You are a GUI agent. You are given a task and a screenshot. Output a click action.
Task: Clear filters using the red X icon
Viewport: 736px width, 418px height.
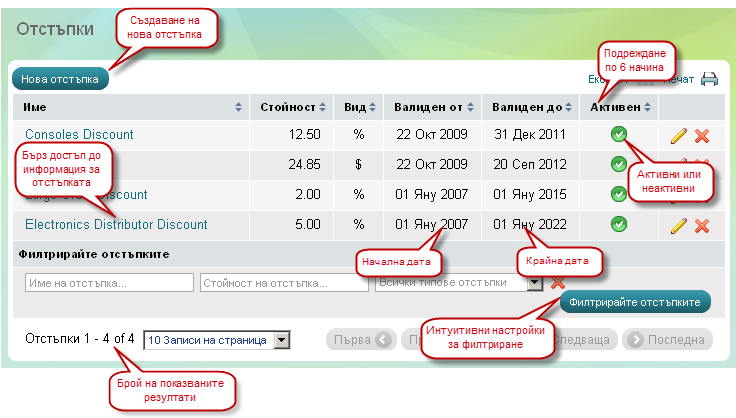[x=557, y=285]
